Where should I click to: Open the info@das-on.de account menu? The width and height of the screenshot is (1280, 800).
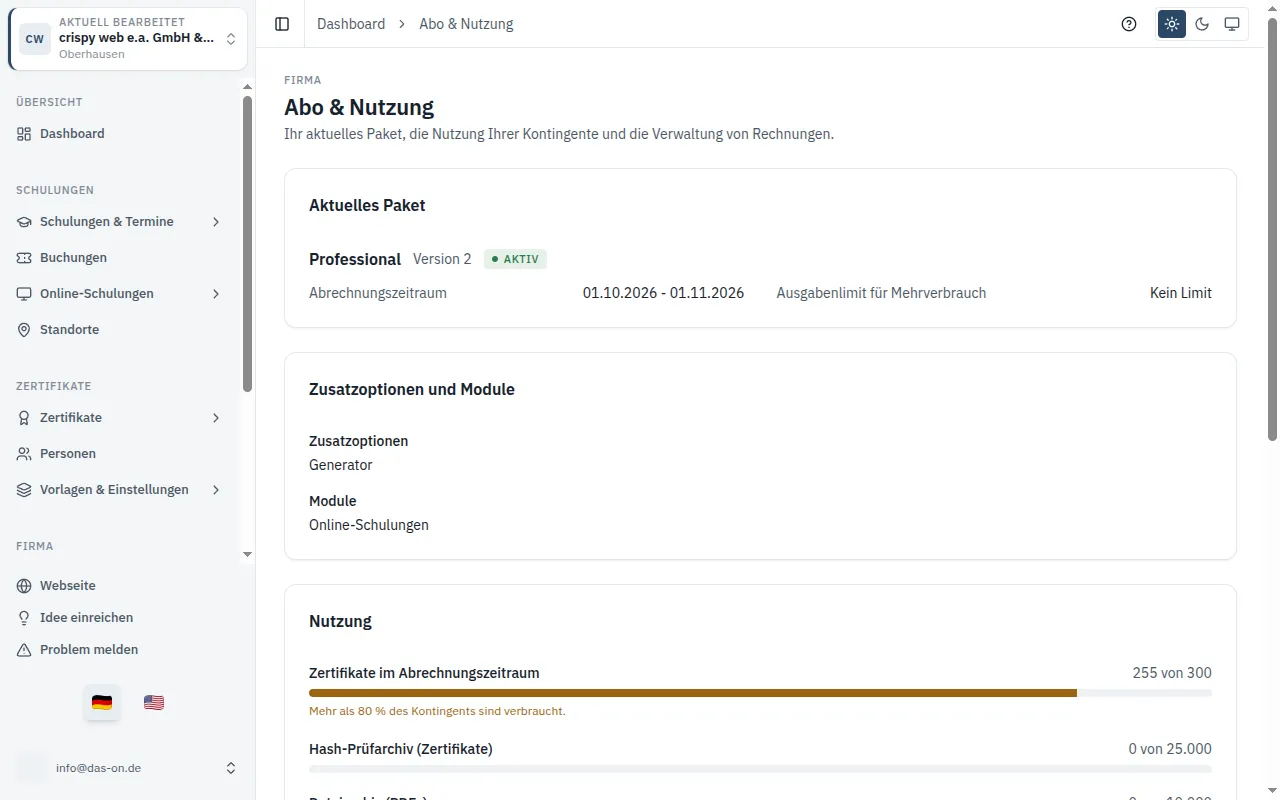128,768
